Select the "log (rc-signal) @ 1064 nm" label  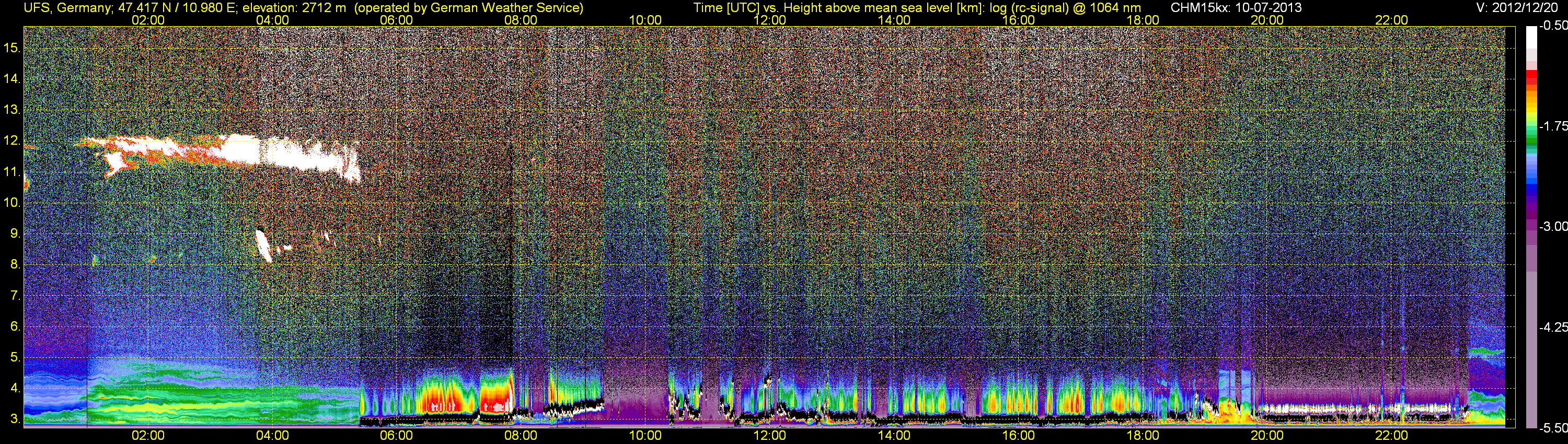coord(1065,8)
